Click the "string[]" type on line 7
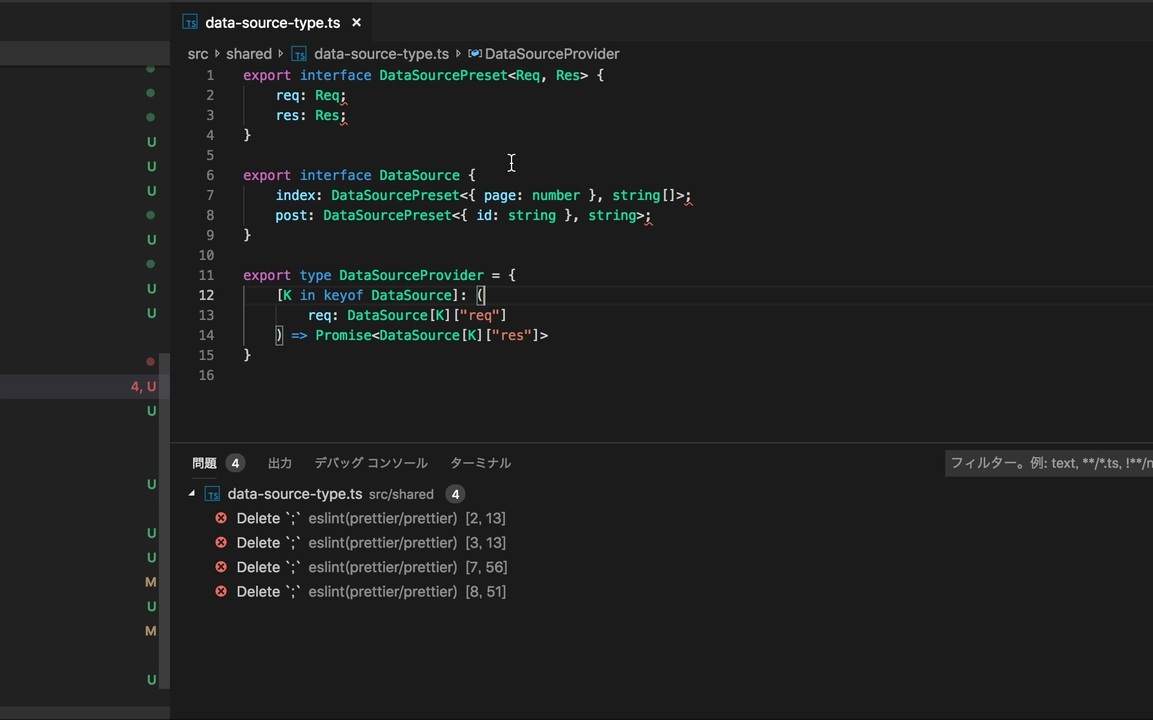Screen dimensions: 1153x720 pyautogui.click(x=644, y=195)
